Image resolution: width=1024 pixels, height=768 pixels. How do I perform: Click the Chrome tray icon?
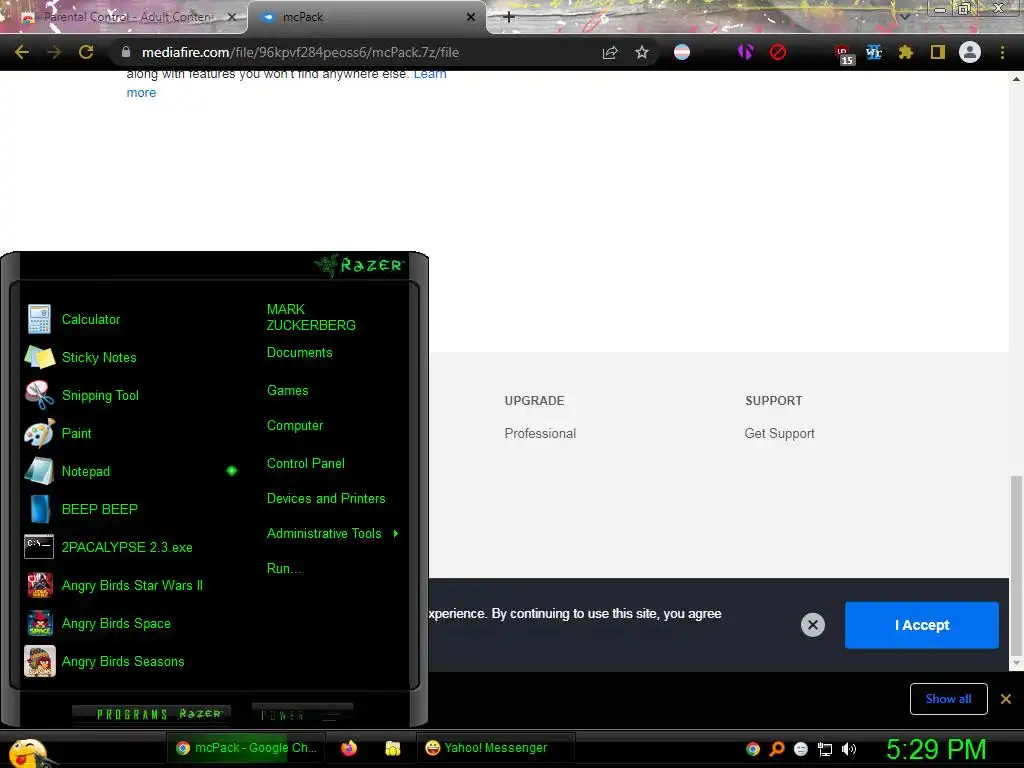[753, 749]
